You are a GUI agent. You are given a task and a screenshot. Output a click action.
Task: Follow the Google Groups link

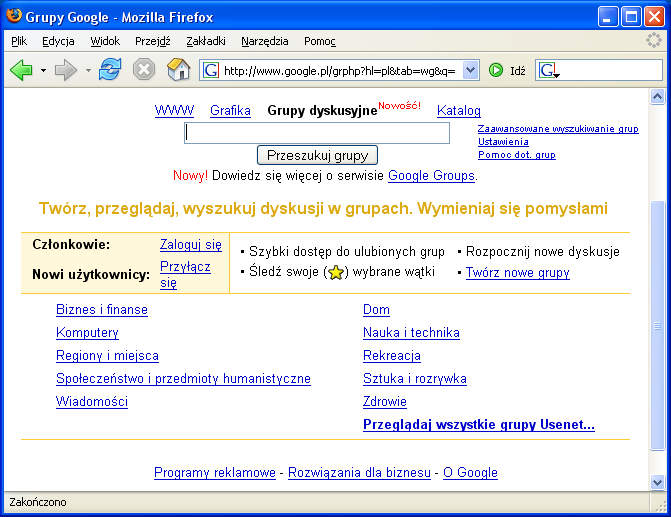tap(431, 175)
